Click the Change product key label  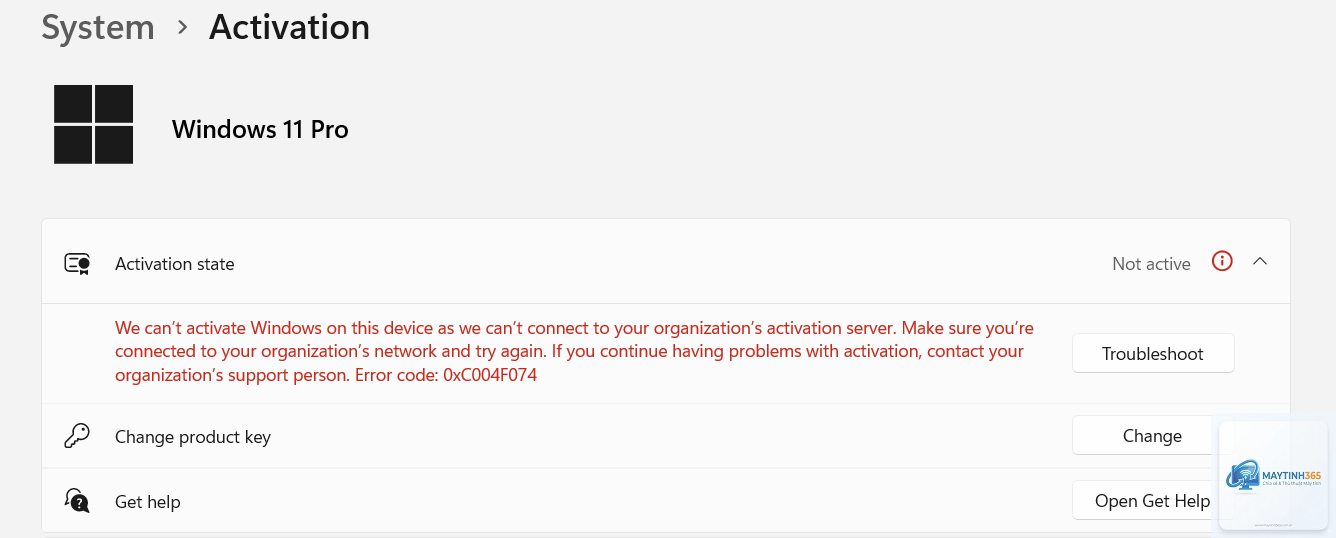(x=193, y=437)
